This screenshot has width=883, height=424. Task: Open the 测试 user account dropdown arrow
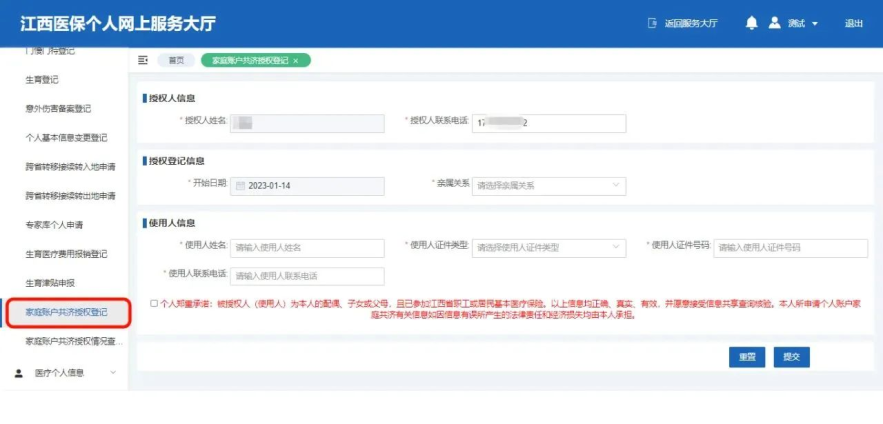(x=815, y=24)
